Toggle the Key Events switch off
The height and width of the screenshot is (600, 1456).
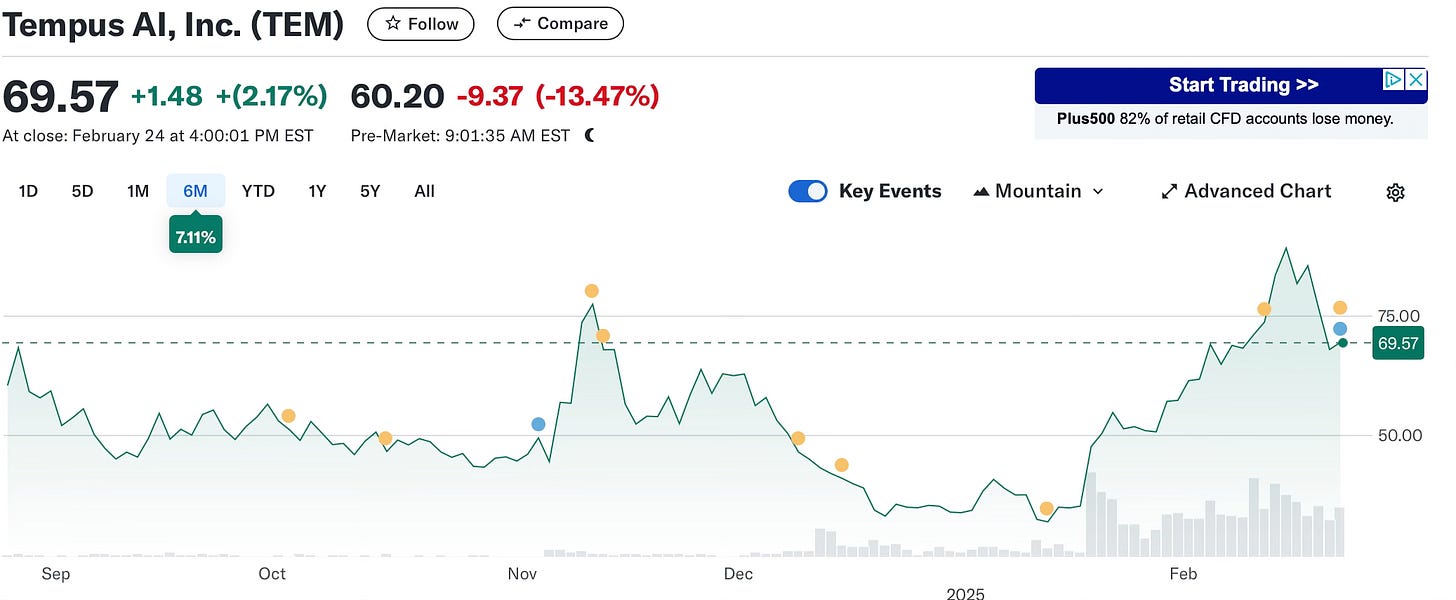(x=808, y=191)
